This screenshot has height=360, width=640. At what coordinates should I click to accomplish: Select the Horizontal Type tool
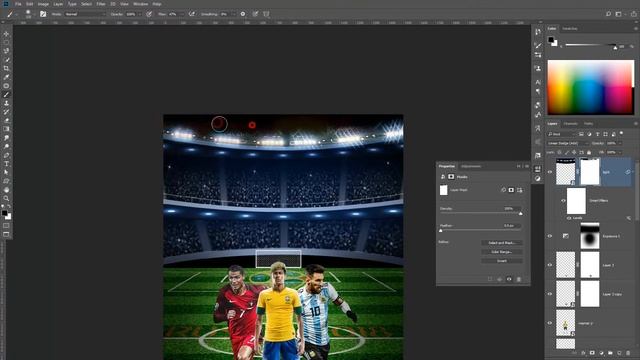coord(6,164)
